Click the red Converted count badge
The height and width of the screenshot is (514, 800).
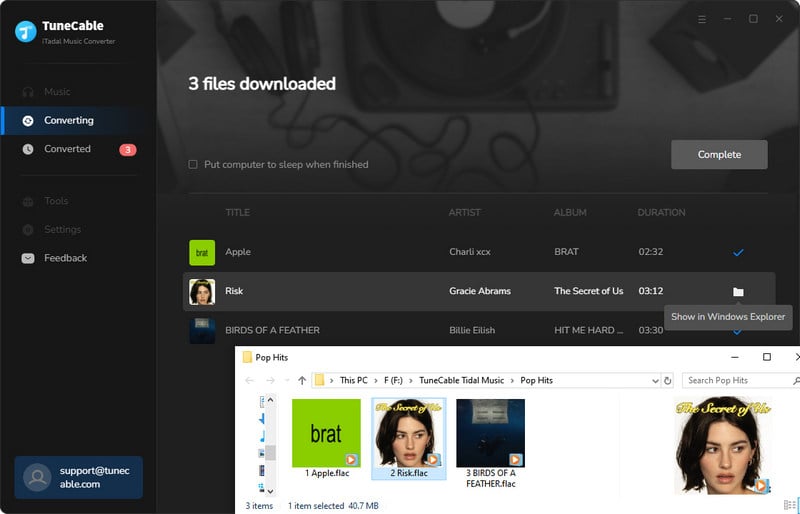click(x=128, y=150)
